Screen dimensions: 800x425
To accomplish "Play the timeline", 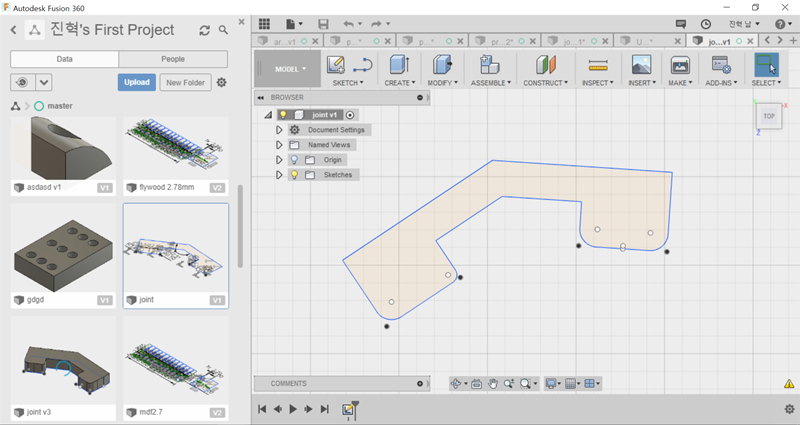I will click(293, 409).
